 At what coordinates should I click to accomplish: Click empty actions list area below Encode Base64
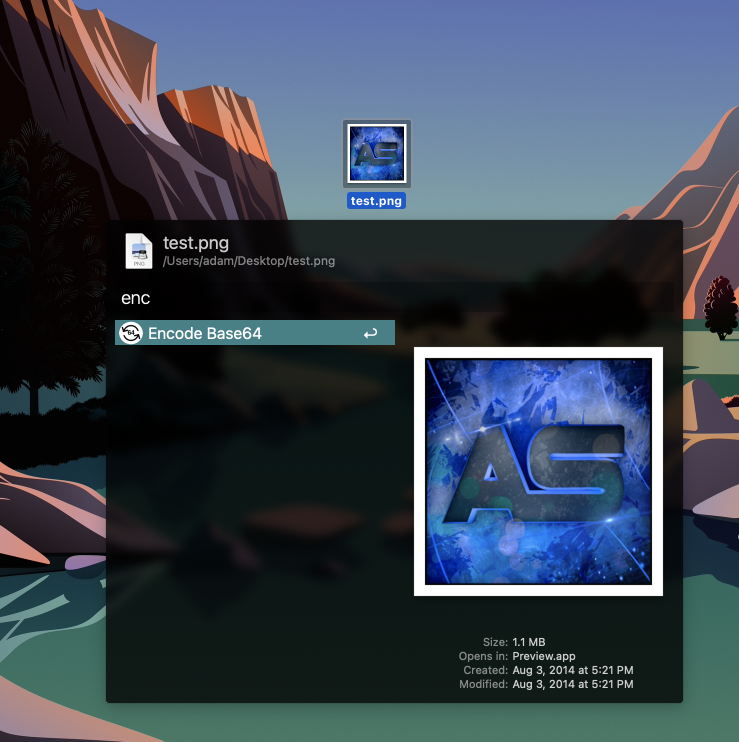pos(255,500)
